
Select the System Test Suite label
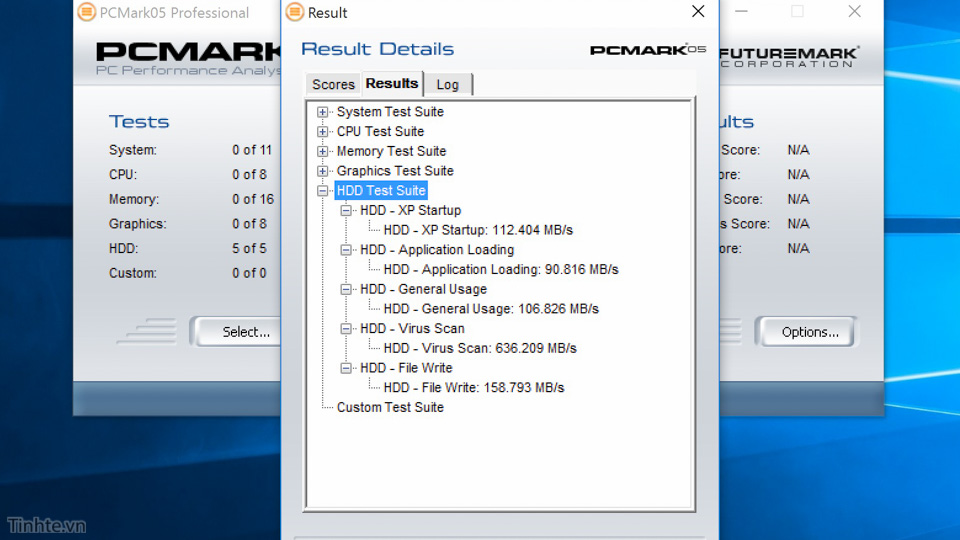pyautogui.click(x=390, y=112)
